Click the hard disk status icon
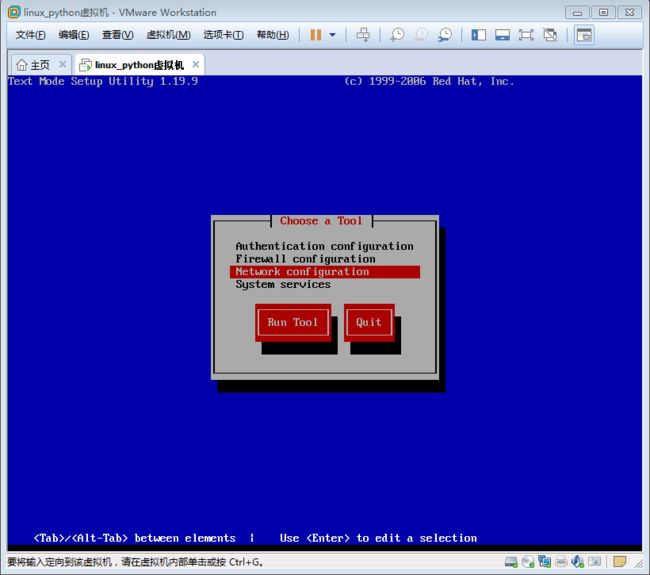Image resolution: width=650 pixels, height=575 pixels. pyautogui.click(x=511, y=562)
